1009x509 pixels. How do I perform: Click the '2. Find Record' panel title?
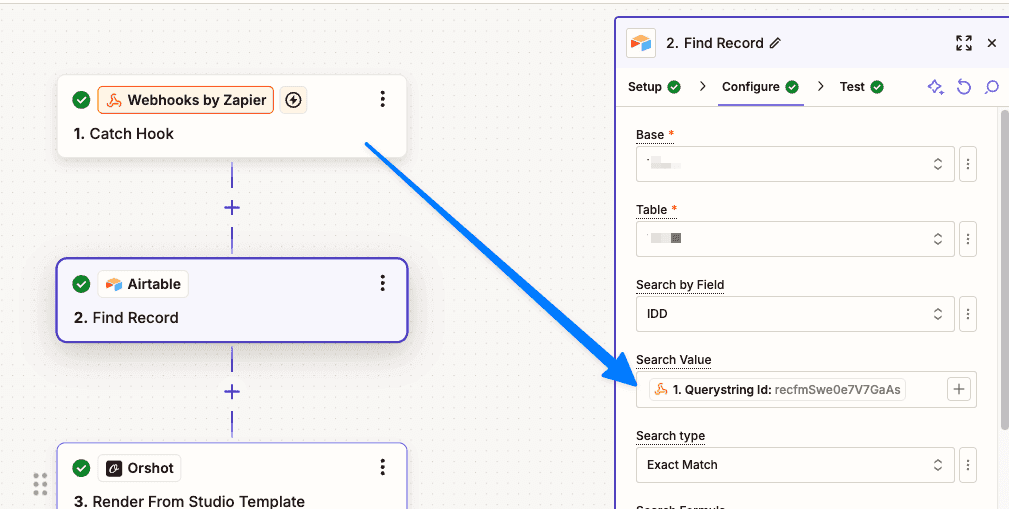[714, 43]
